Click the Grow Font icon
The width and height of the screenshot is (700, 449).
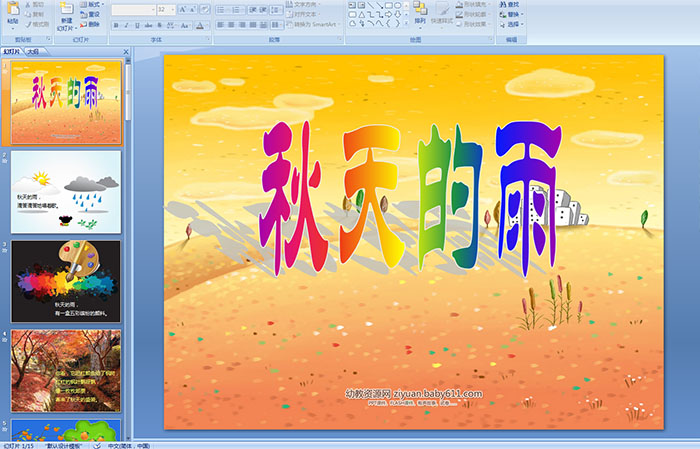183,9
